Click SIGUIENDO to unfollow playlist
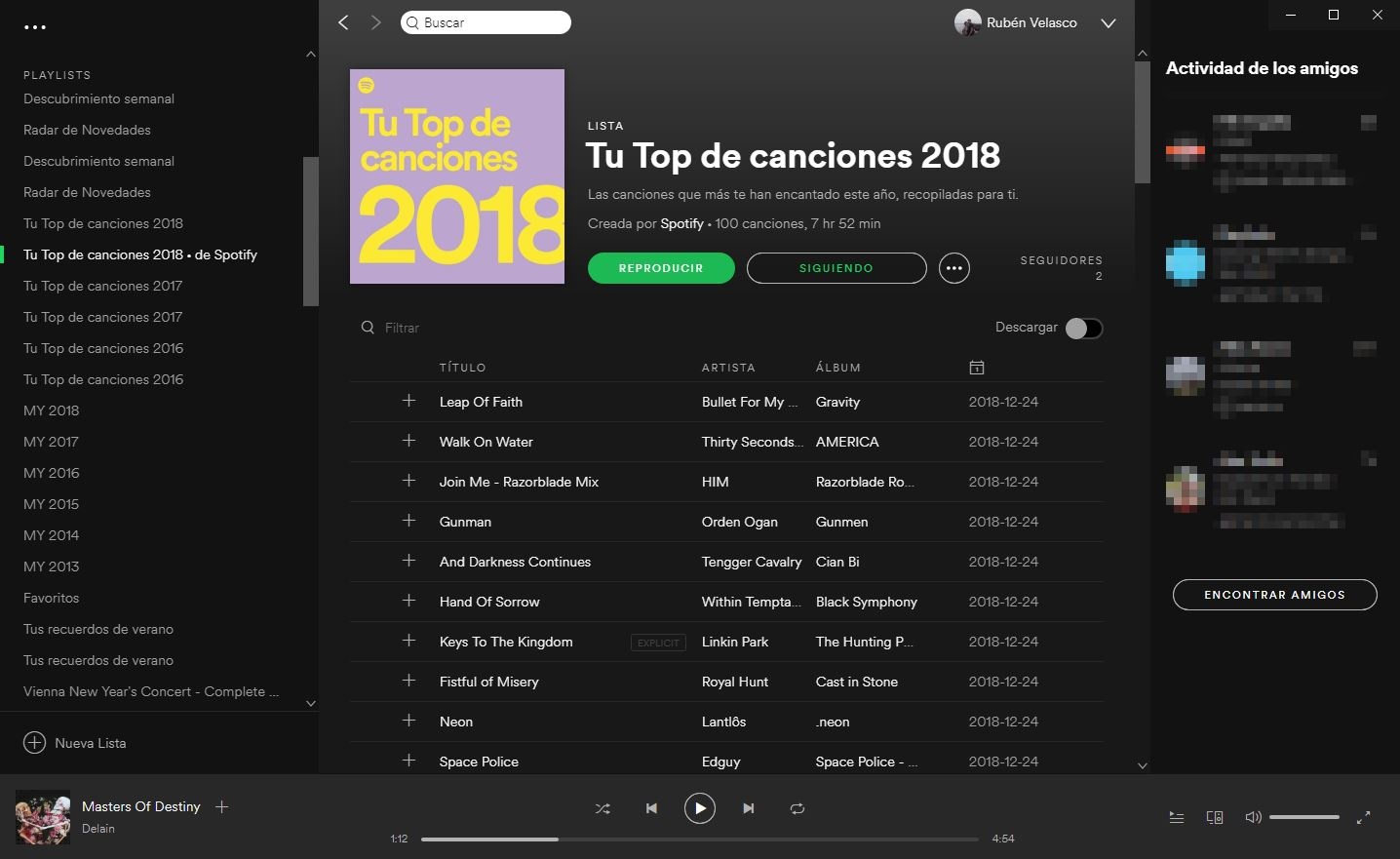The height and width of the screenshot is (859, 1400). [x=836, y=268]
